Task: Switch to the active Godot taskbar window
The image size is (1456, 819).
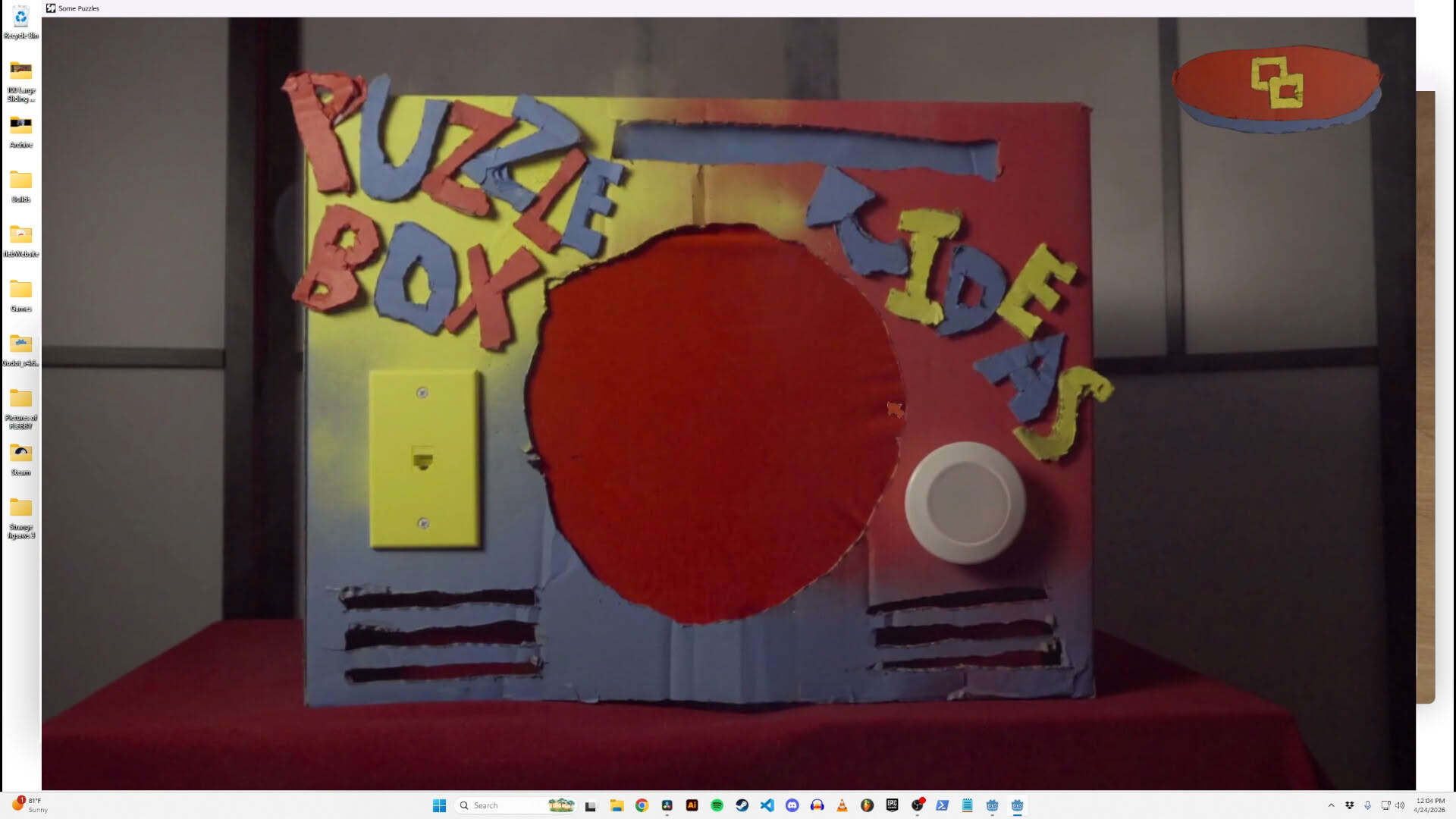Action: [1017, 805]
